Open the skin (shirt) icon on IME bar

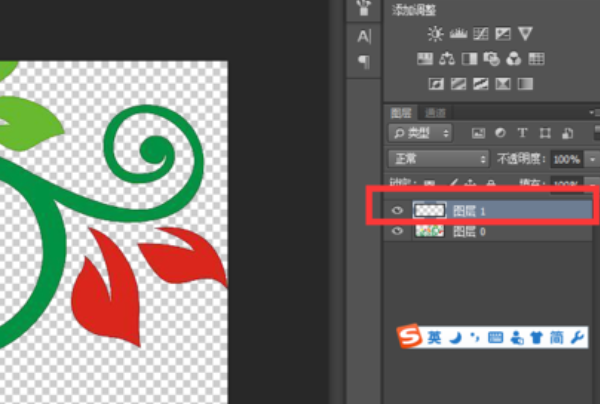pos(537,337)
